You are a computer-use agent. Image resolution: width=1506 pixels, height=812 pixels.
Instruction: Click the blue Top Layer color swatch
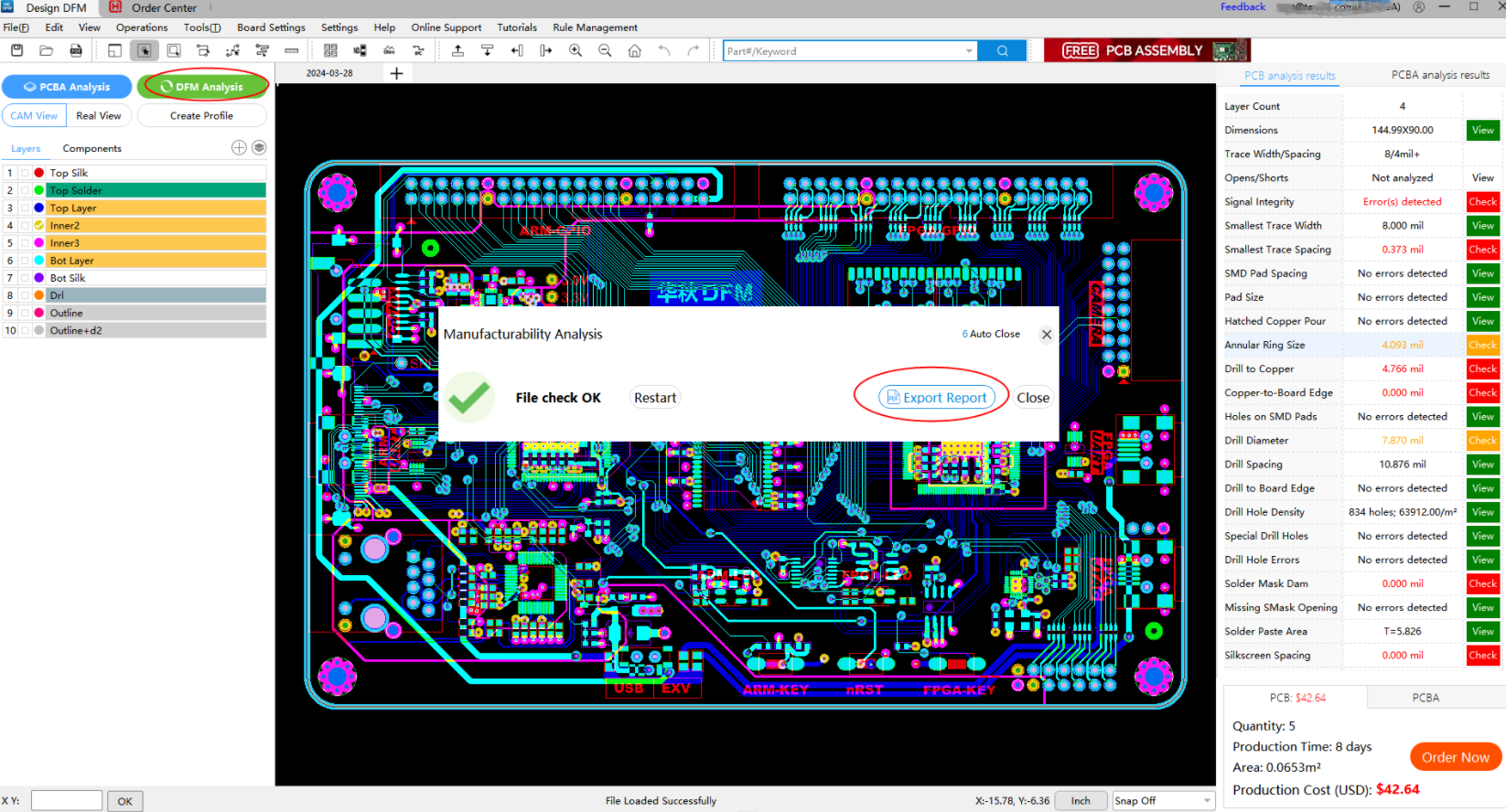pos(38,208)
